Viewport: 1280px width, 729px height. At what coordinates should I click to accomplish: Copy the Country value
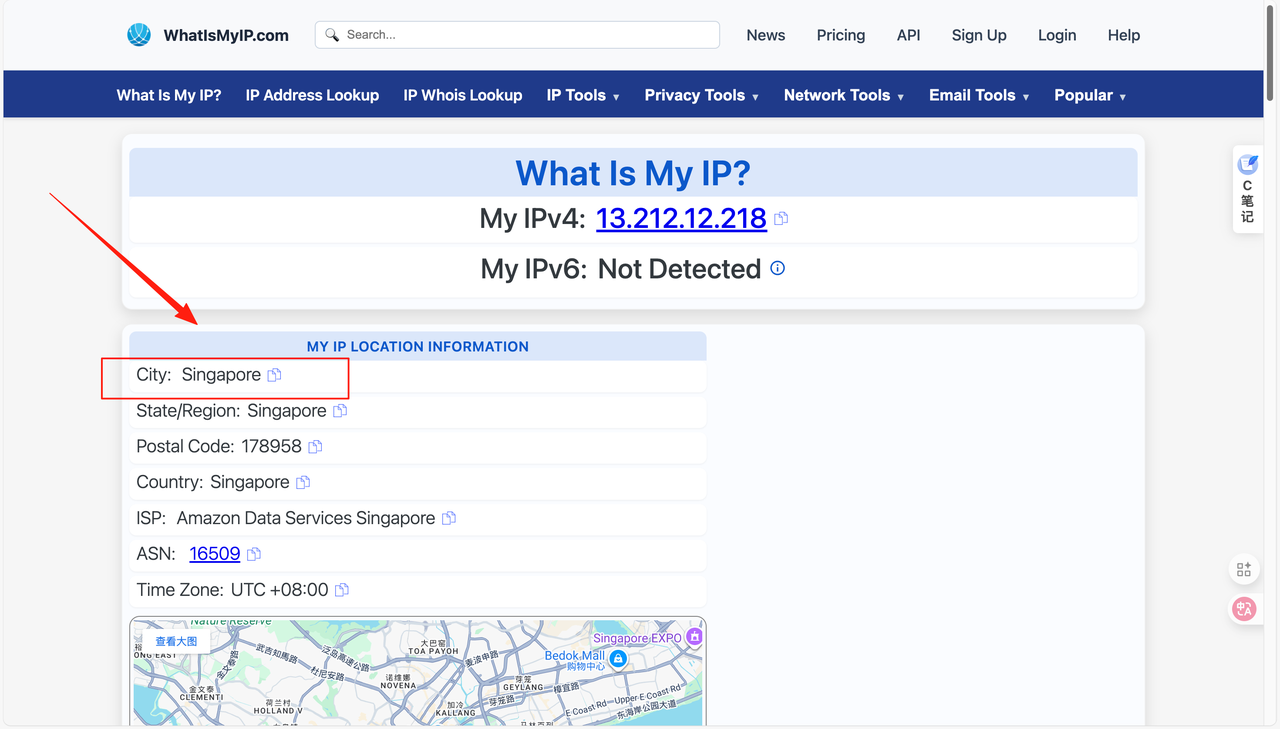pos(303,482)
